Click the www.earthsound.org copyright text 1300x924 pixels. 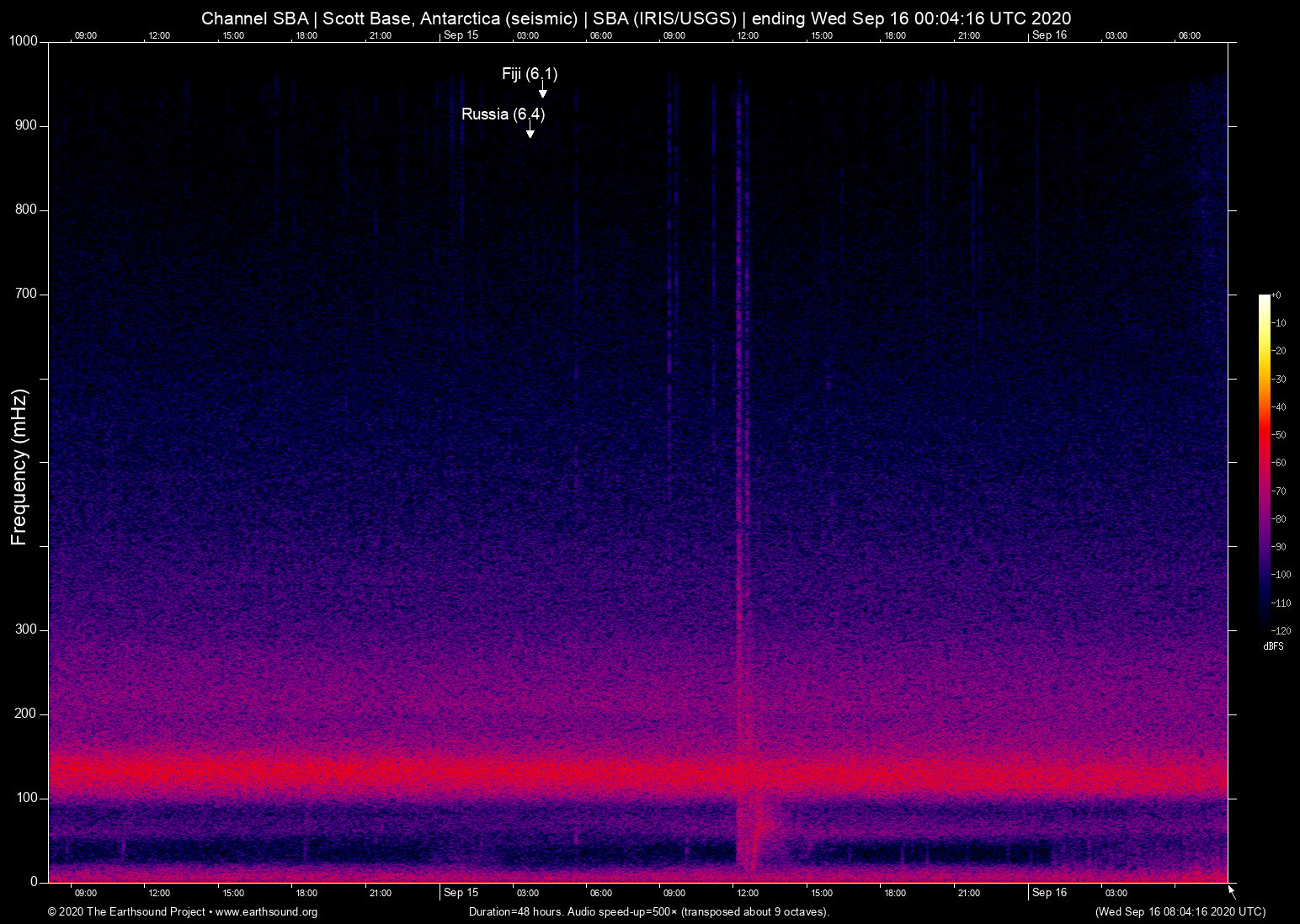183,912
